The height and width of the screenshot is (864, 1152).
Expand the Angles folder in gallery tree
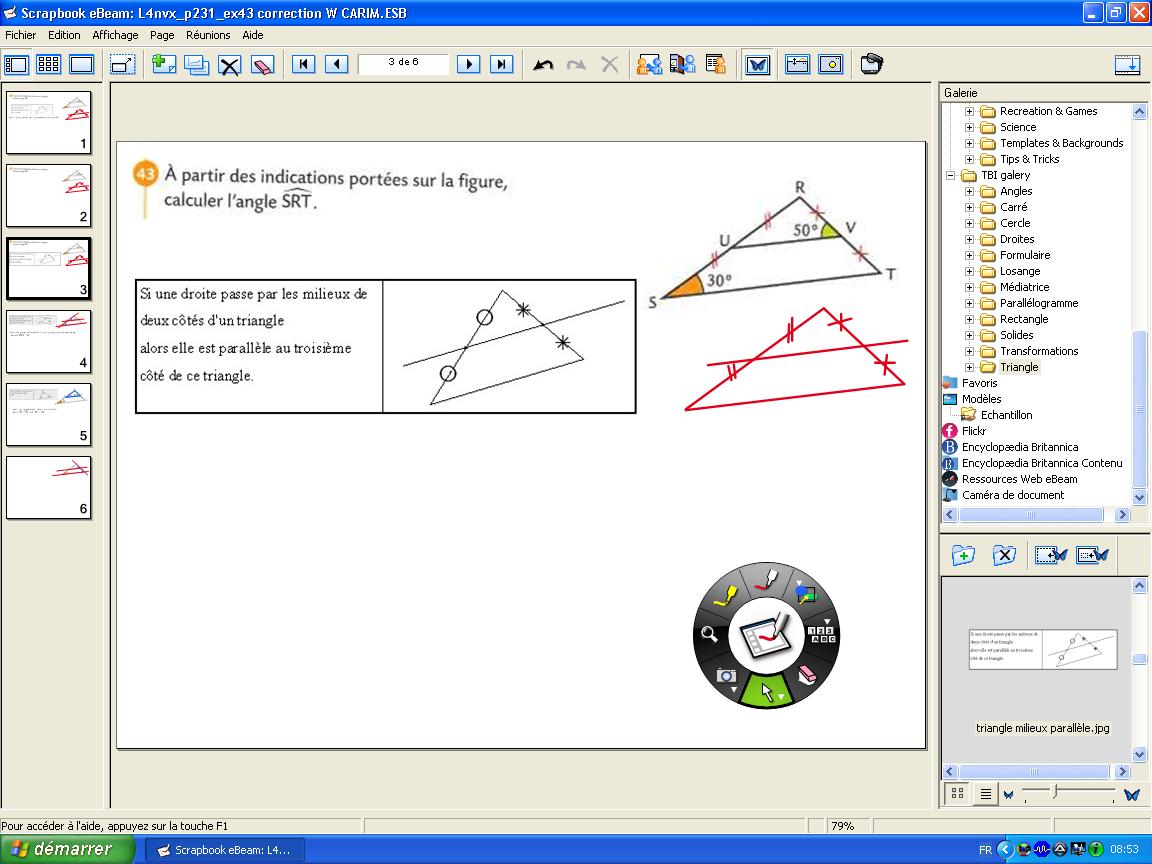[969, 191]
